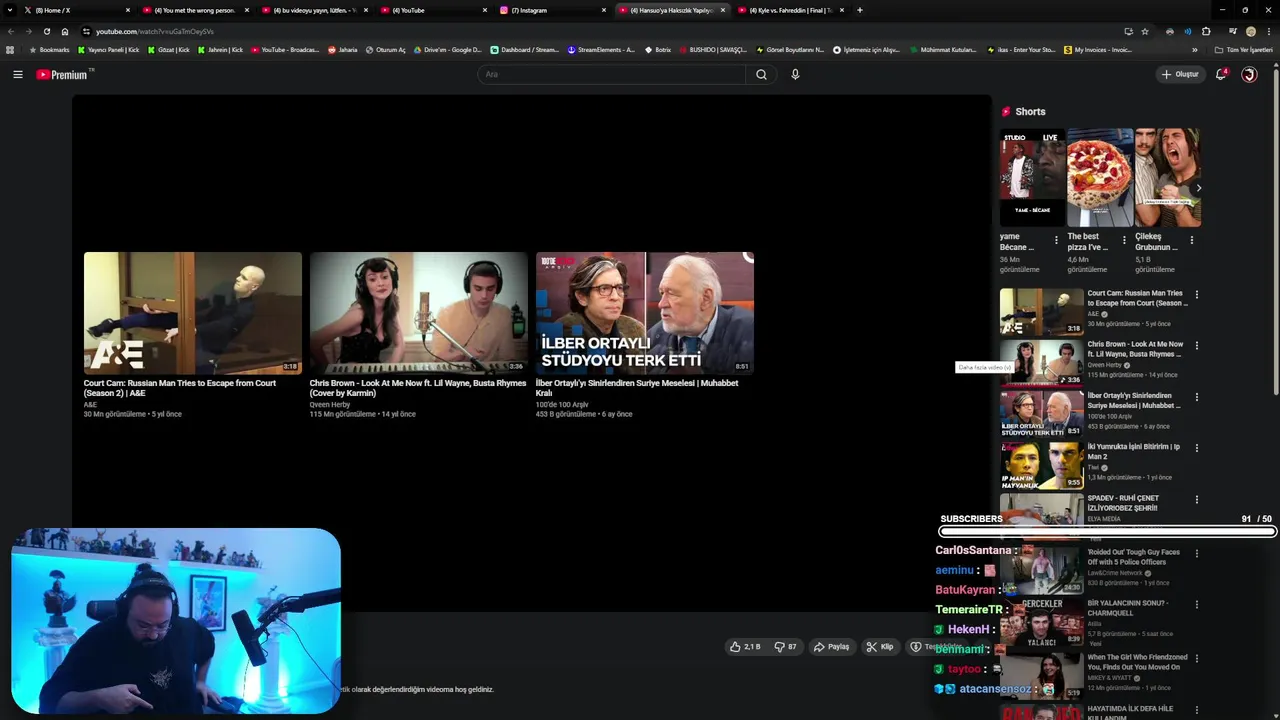1280x720 pixels.
Task: Click the address bar URL
Action: 155,31
